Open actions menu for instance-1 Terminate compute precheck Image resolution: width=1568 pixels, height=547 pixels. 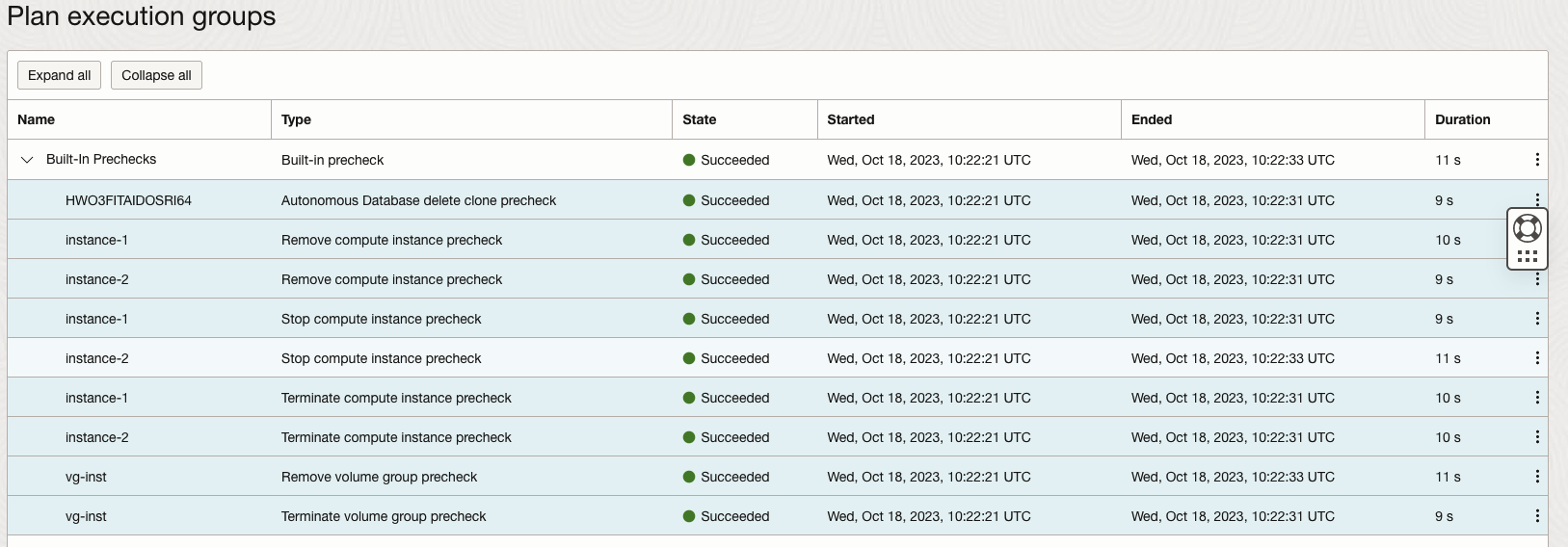click(x=1536, y=398)
